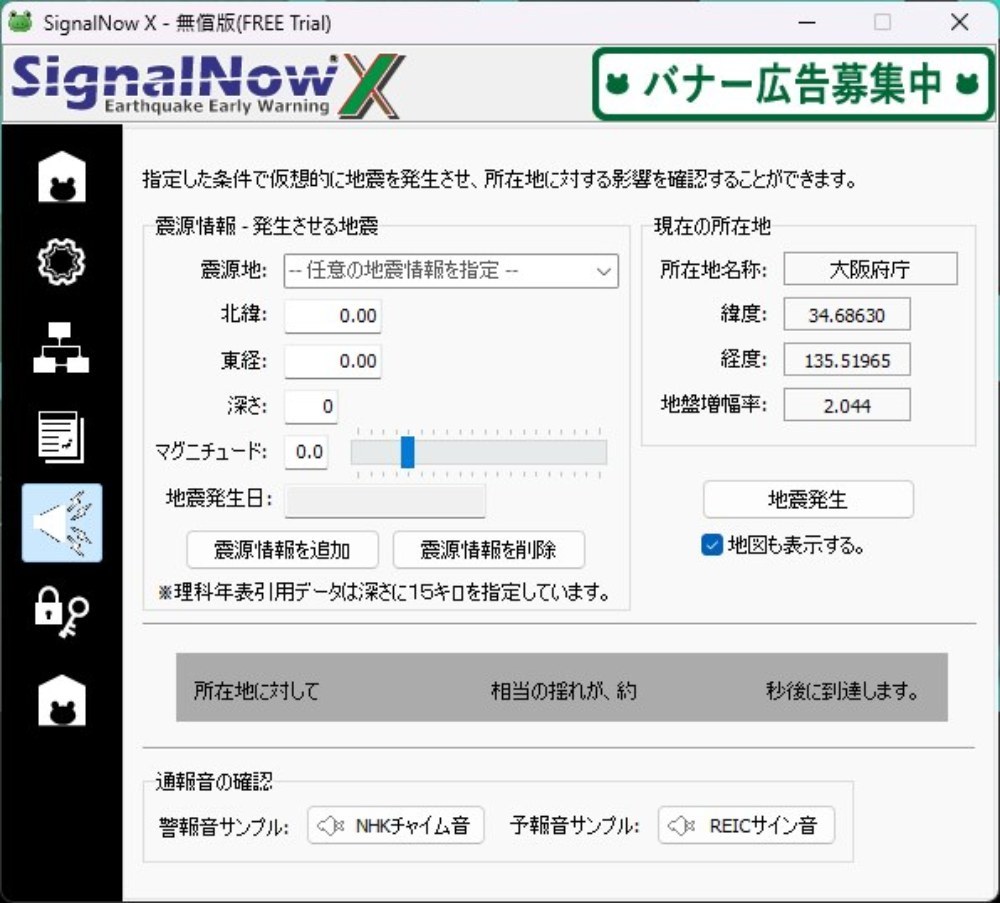Open the バナー広告募集中 banner ad
Screen dimensions: 1000x903
tap(793, 84)
